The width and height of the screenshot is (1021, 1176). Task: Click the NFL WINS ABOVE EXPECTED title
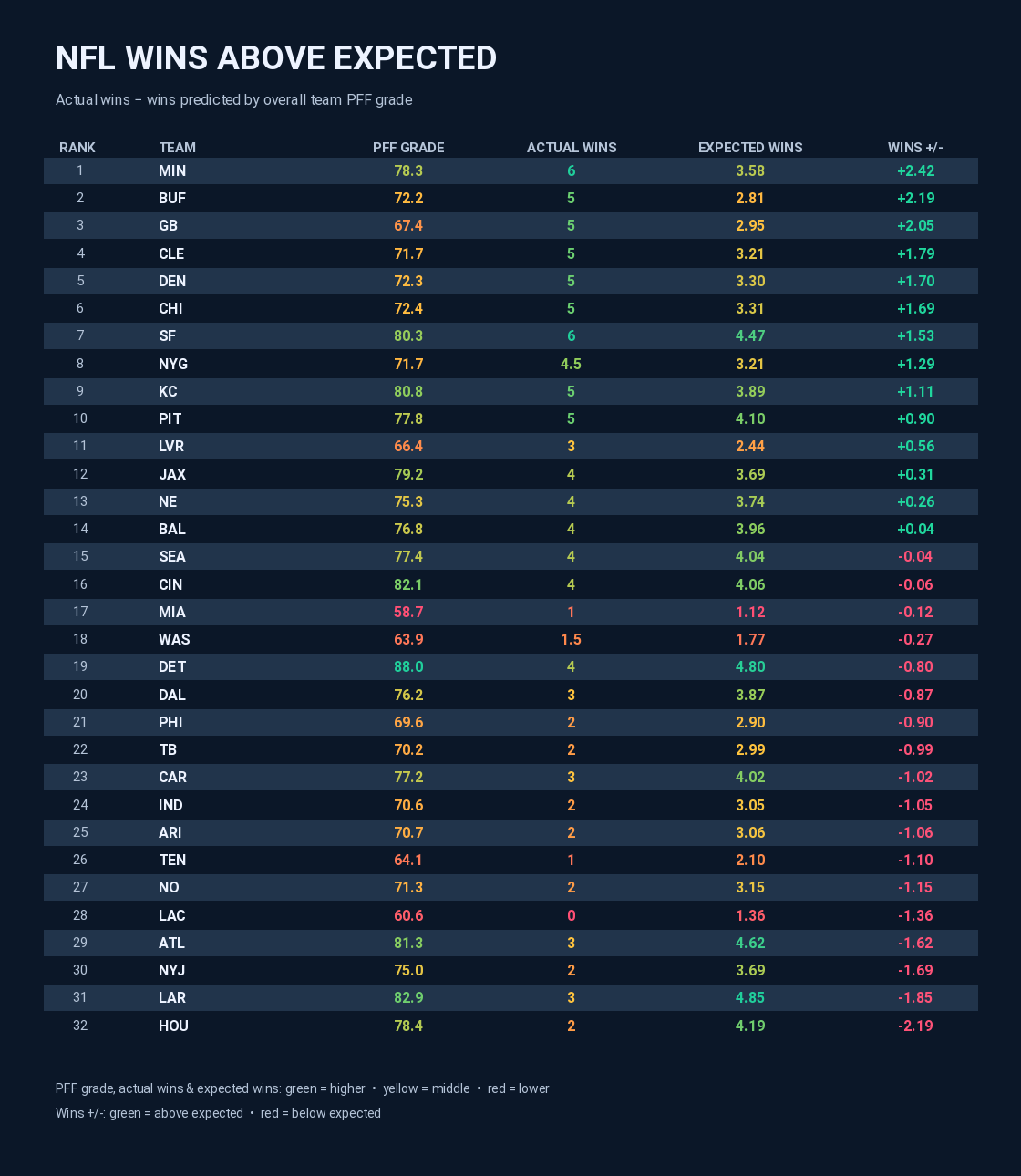click(276, 57)
